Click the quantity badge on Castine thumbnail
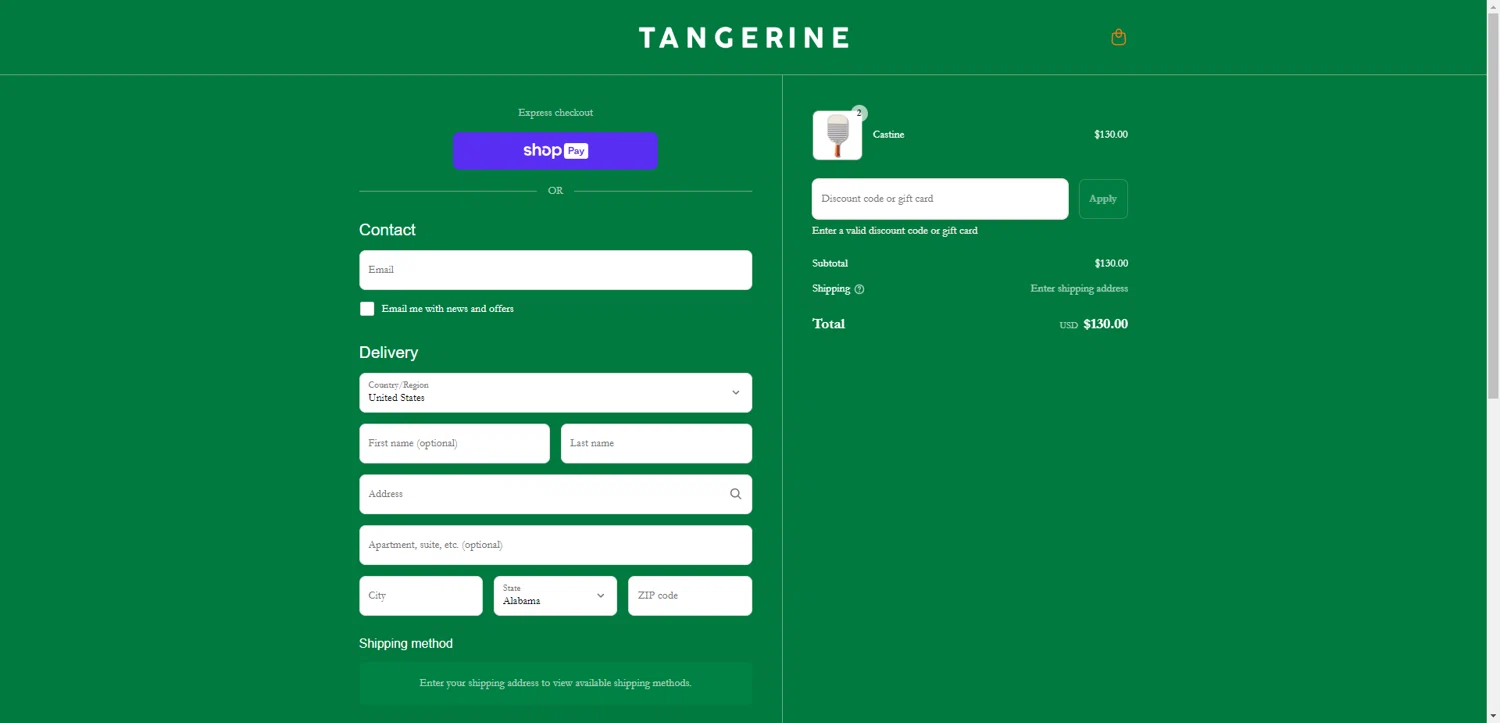Viewport: 1500px width, 723px height. (x=859, y=114)
